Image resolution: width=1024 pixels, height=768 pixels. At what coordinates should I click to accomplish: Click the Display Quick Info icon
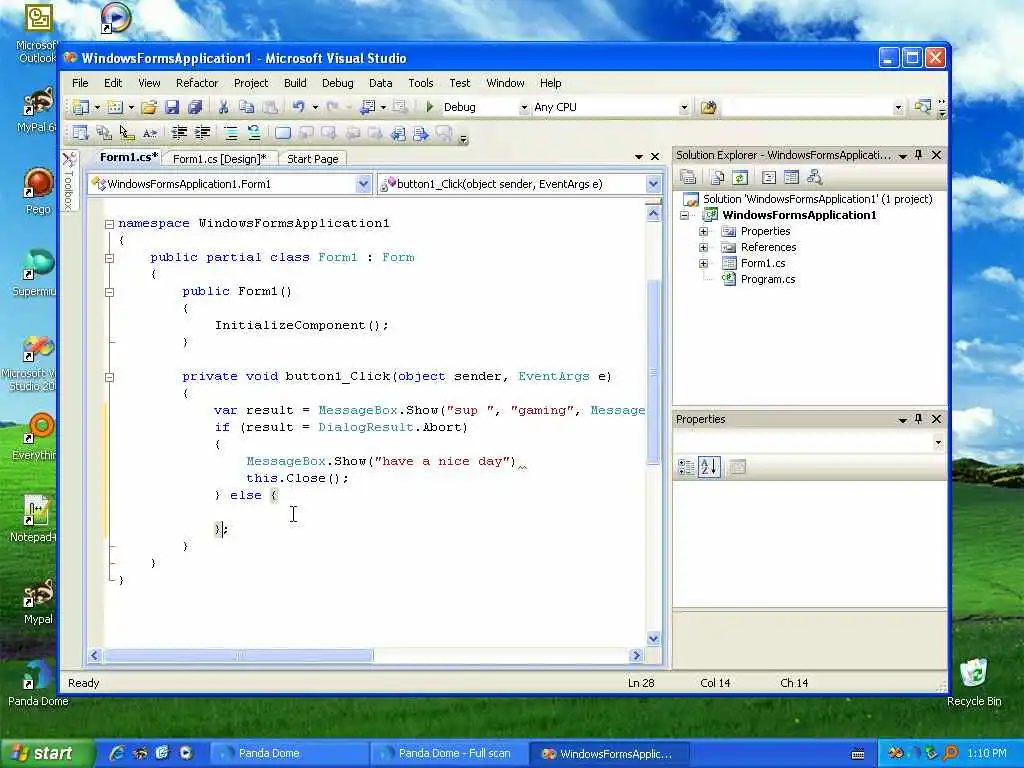click(x=127, y=134)
